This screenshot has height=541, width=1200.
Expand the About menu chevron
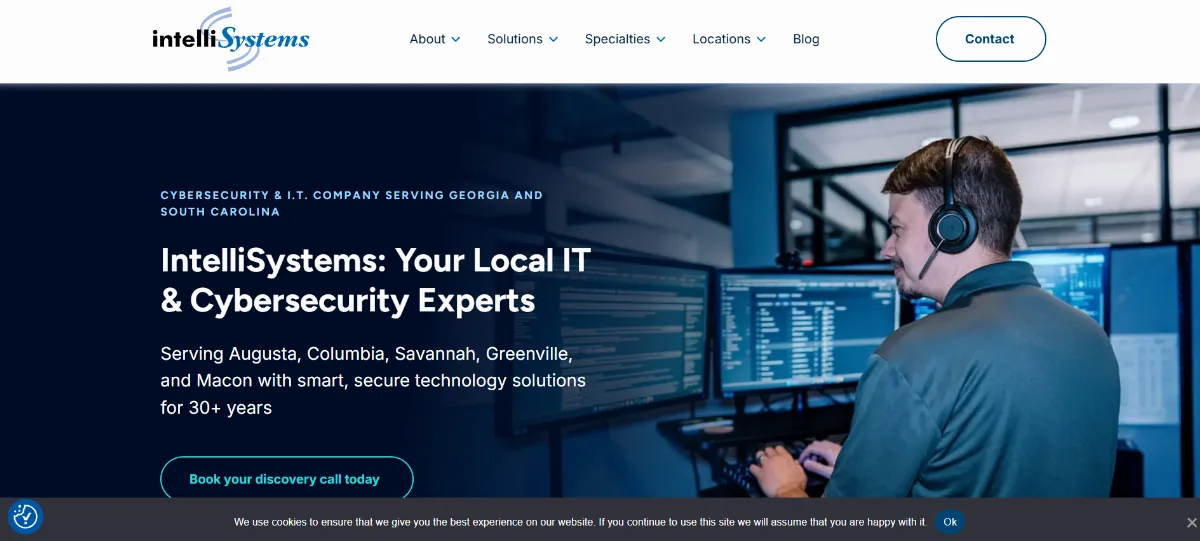[456, 40]
